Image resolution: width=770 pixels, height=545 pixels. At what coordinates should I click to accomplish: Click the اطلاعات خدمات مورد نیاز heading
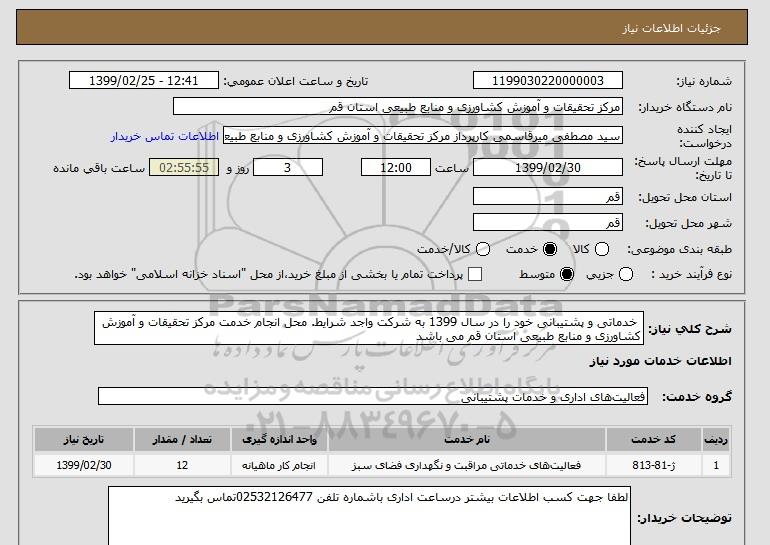point(660,361)
